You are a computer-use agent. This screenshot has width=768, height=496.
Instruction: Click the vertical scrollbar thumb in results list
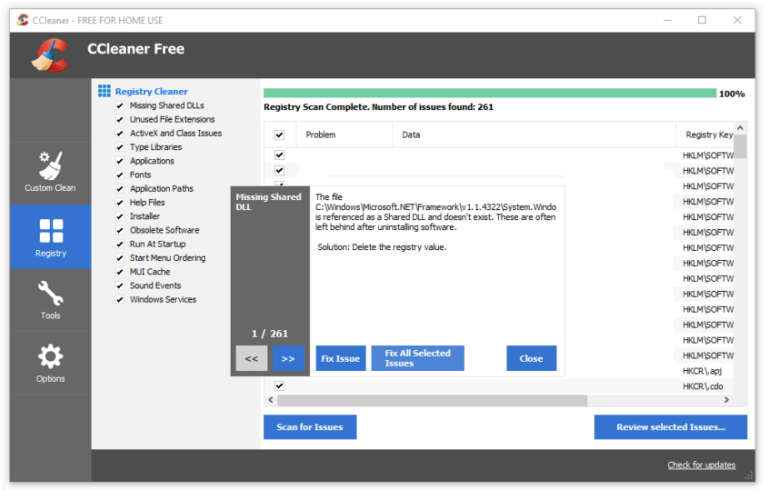pyautogui.click(x=741, y=146)
